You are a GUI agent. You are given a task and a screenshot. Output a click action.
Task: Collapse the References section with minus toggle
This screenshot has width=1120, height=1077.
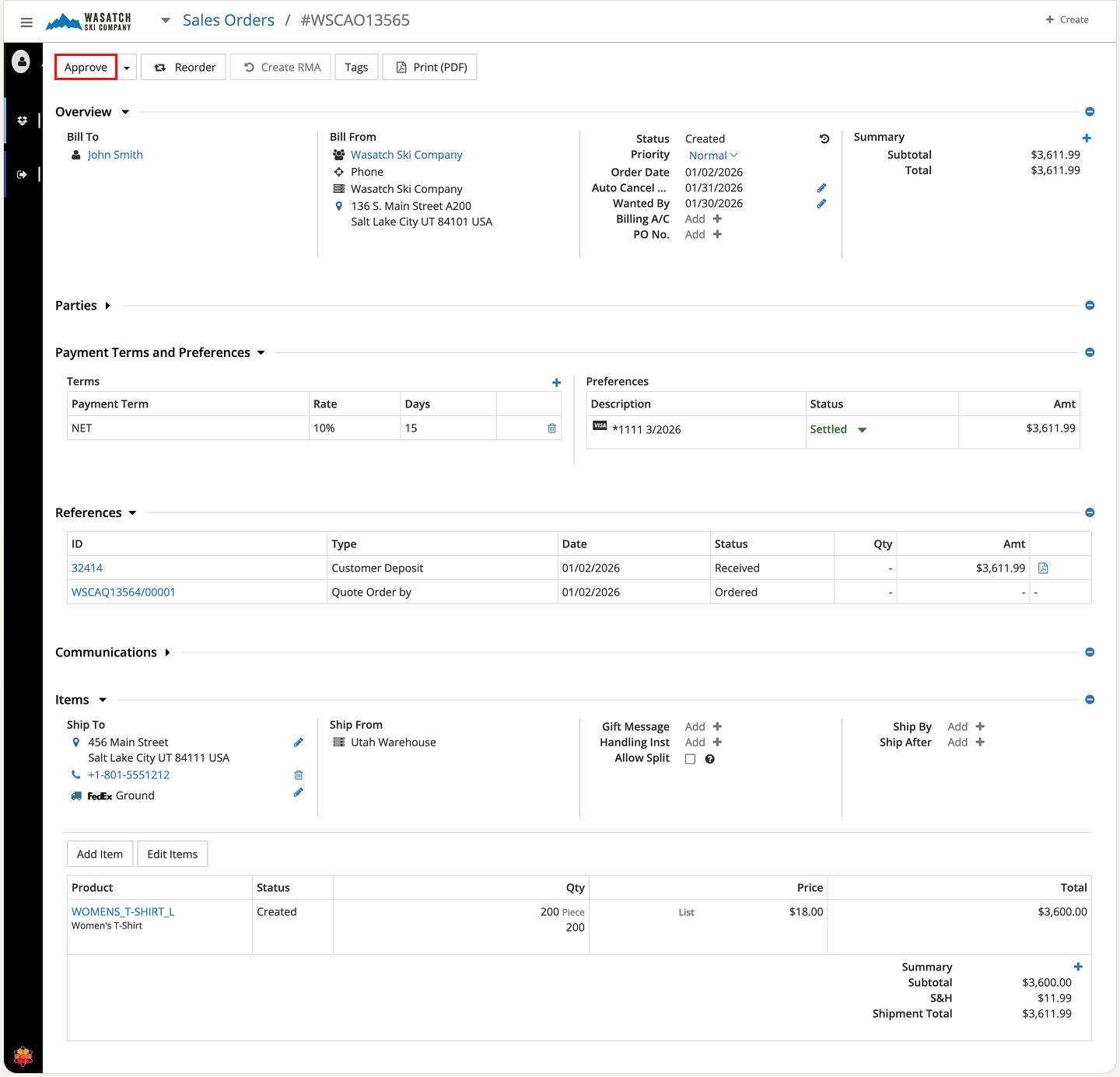click(1090, 512)
